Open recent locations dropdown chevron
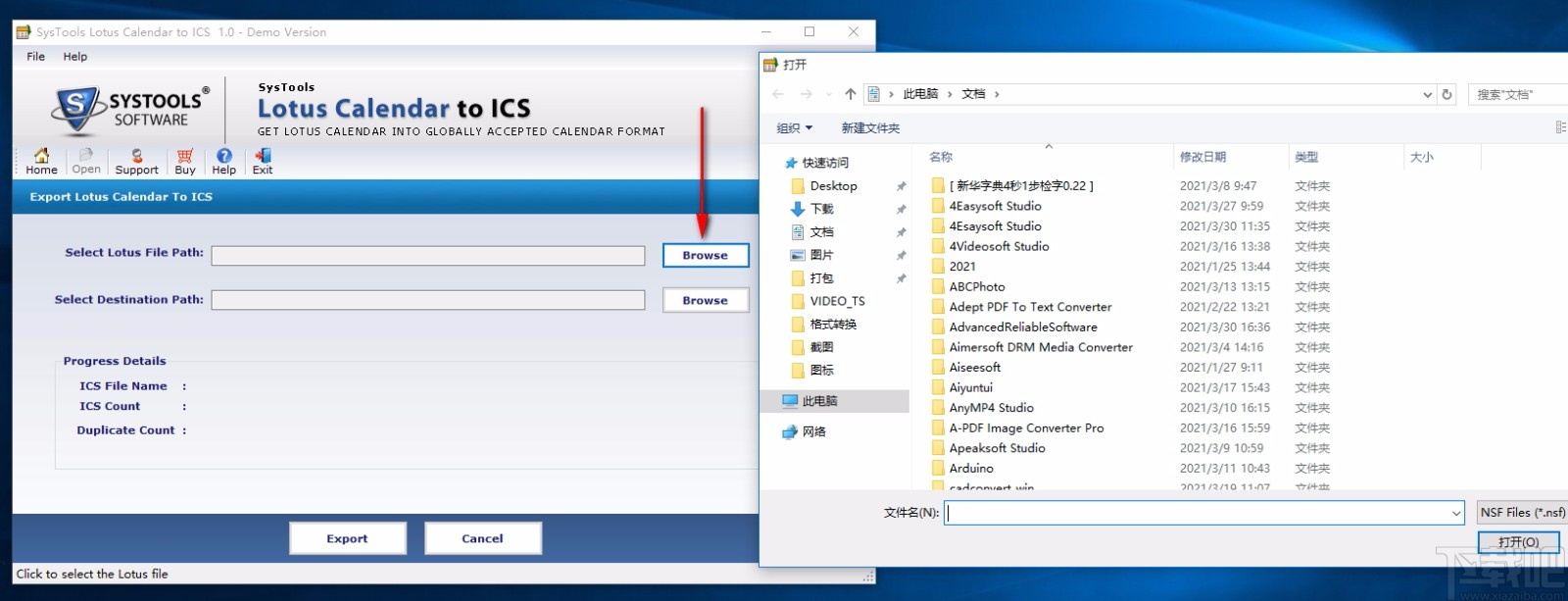The image size is (1568, 601). click(829, 94)
